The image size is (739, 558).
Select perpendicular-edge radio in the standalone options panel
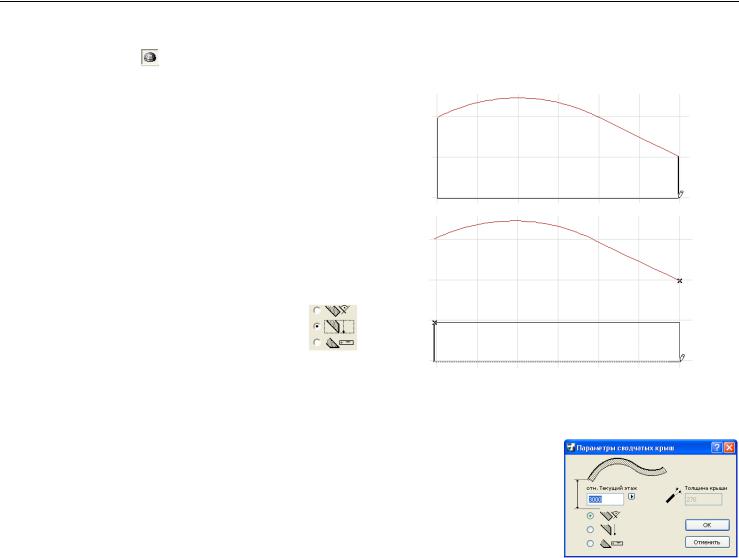pos(317,310)
